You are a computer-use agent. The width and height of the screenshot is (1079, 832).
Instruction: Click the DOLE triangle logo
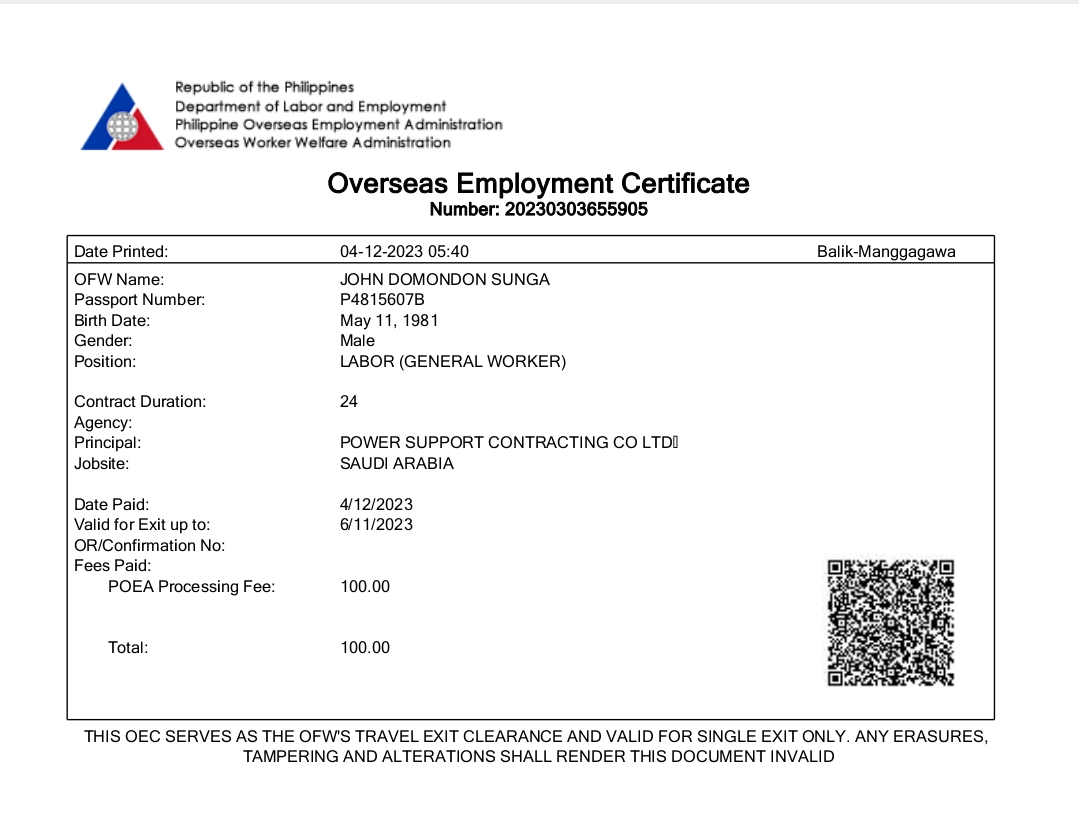pyautogui.click(x=122, y=117)
